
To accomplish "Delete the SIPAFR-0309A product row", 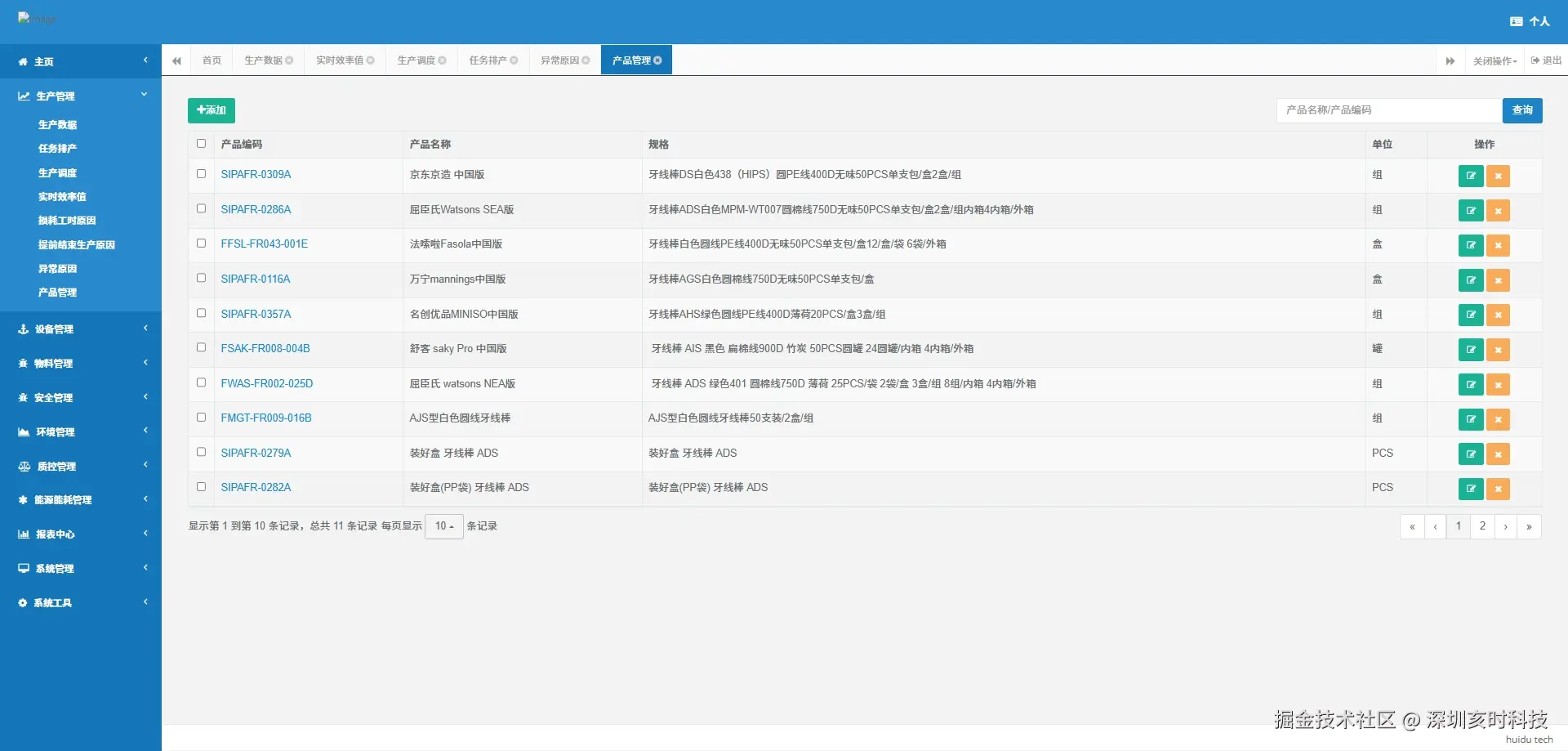I will coord(1498,176).
